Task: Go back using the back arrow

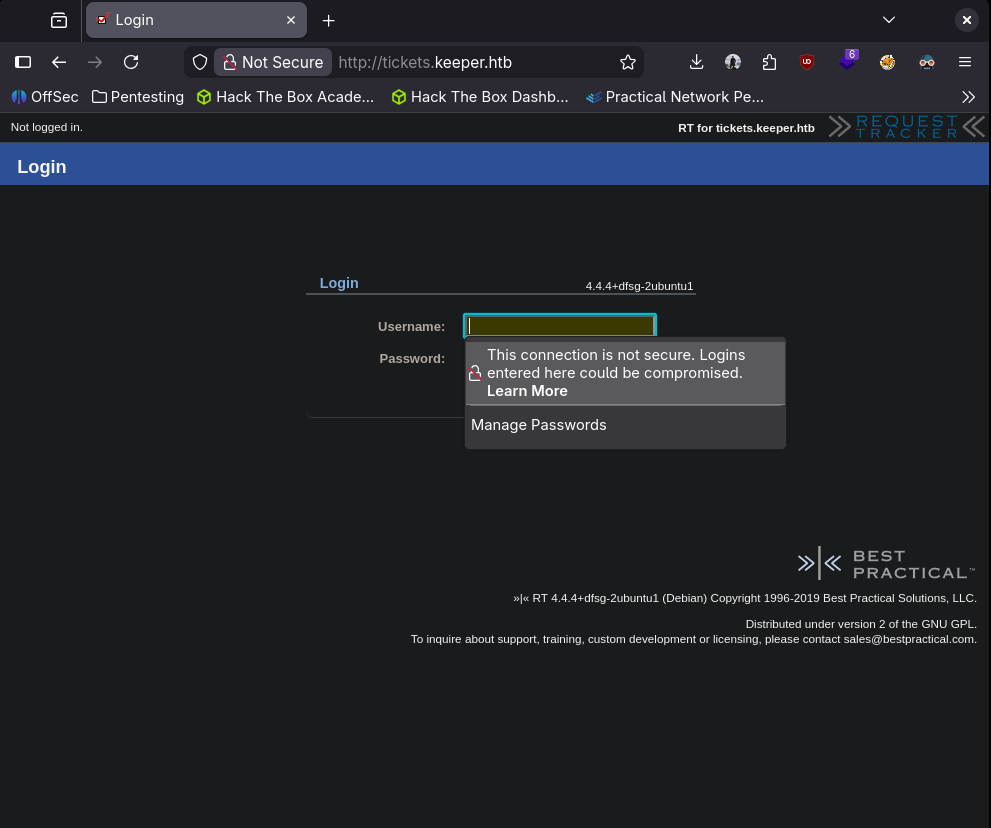Action: point(59,62)
